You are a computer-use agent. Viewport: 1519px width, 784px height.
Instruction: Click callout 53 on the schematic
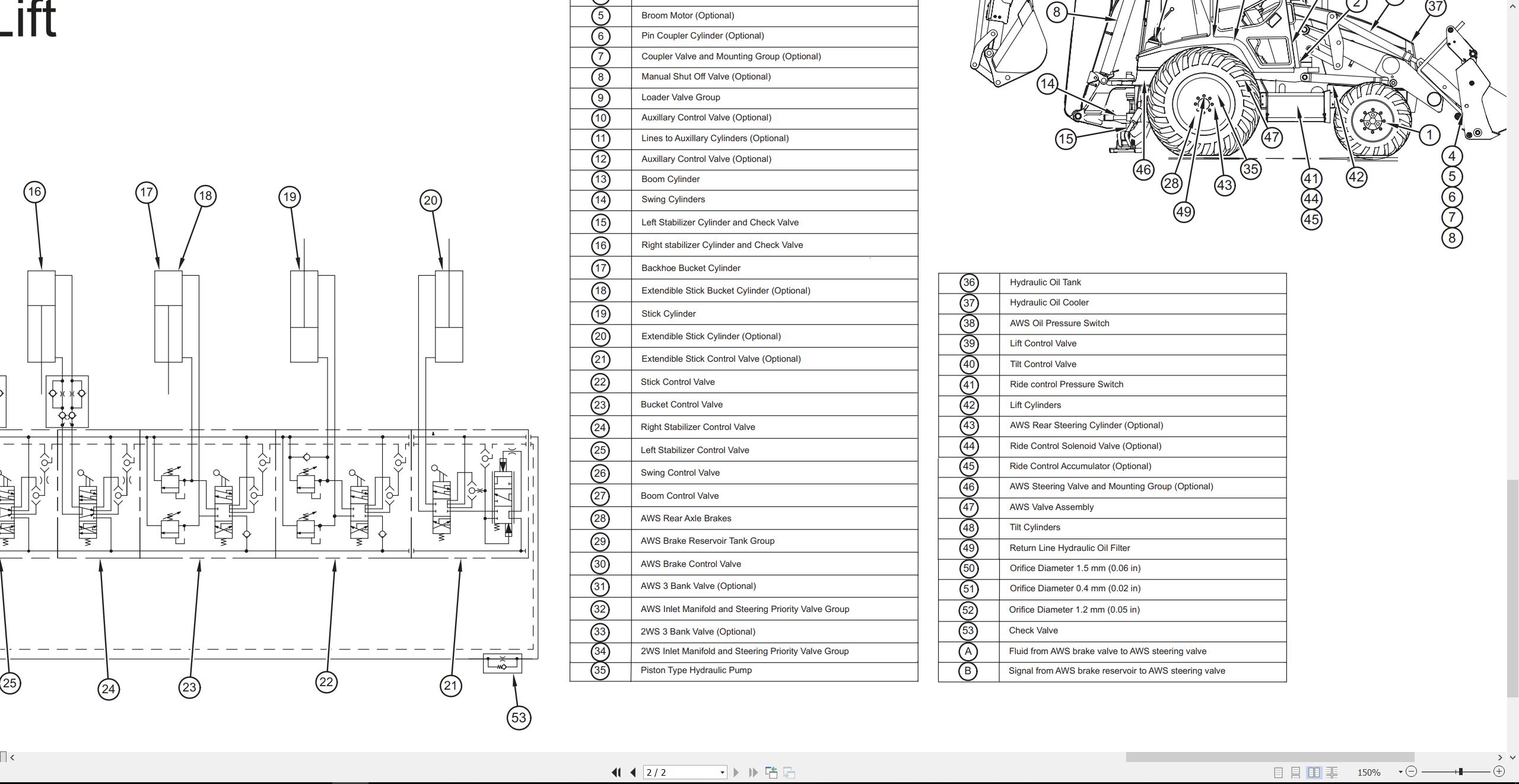pos(519,718)
